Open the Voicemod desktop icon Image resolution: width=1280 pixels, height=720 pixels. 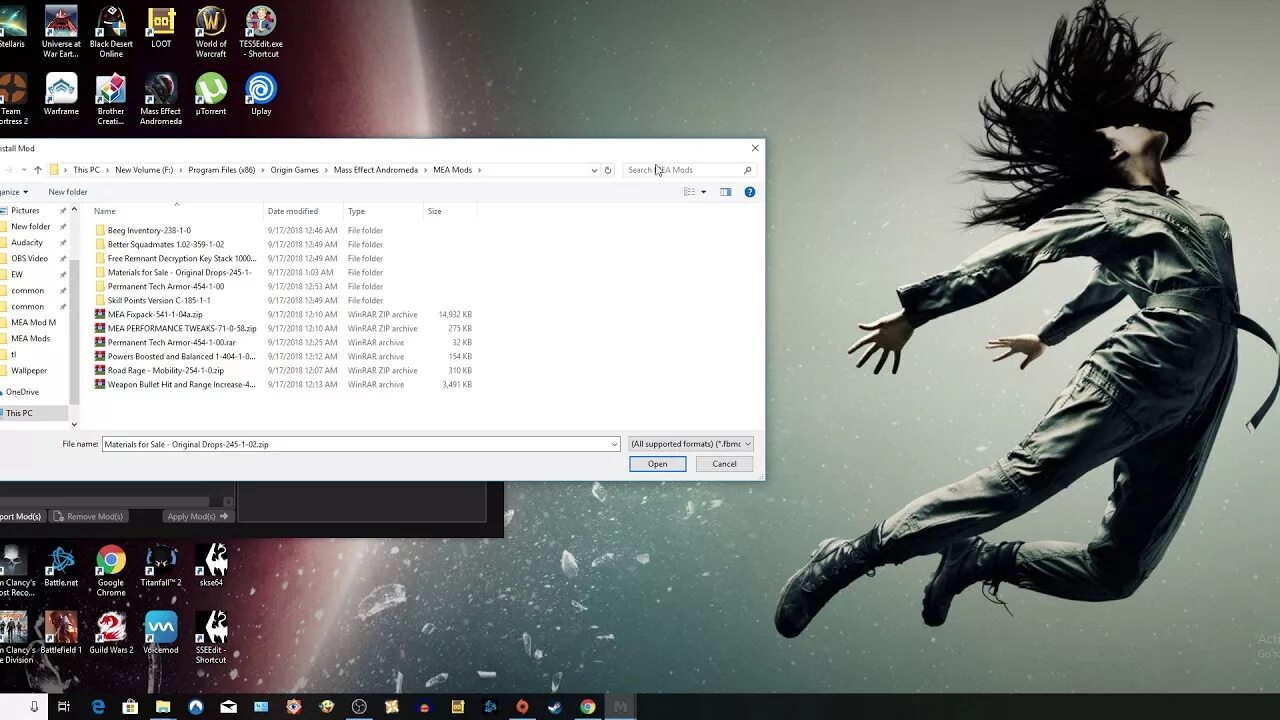pyautogui.click(x=161, y=633)
